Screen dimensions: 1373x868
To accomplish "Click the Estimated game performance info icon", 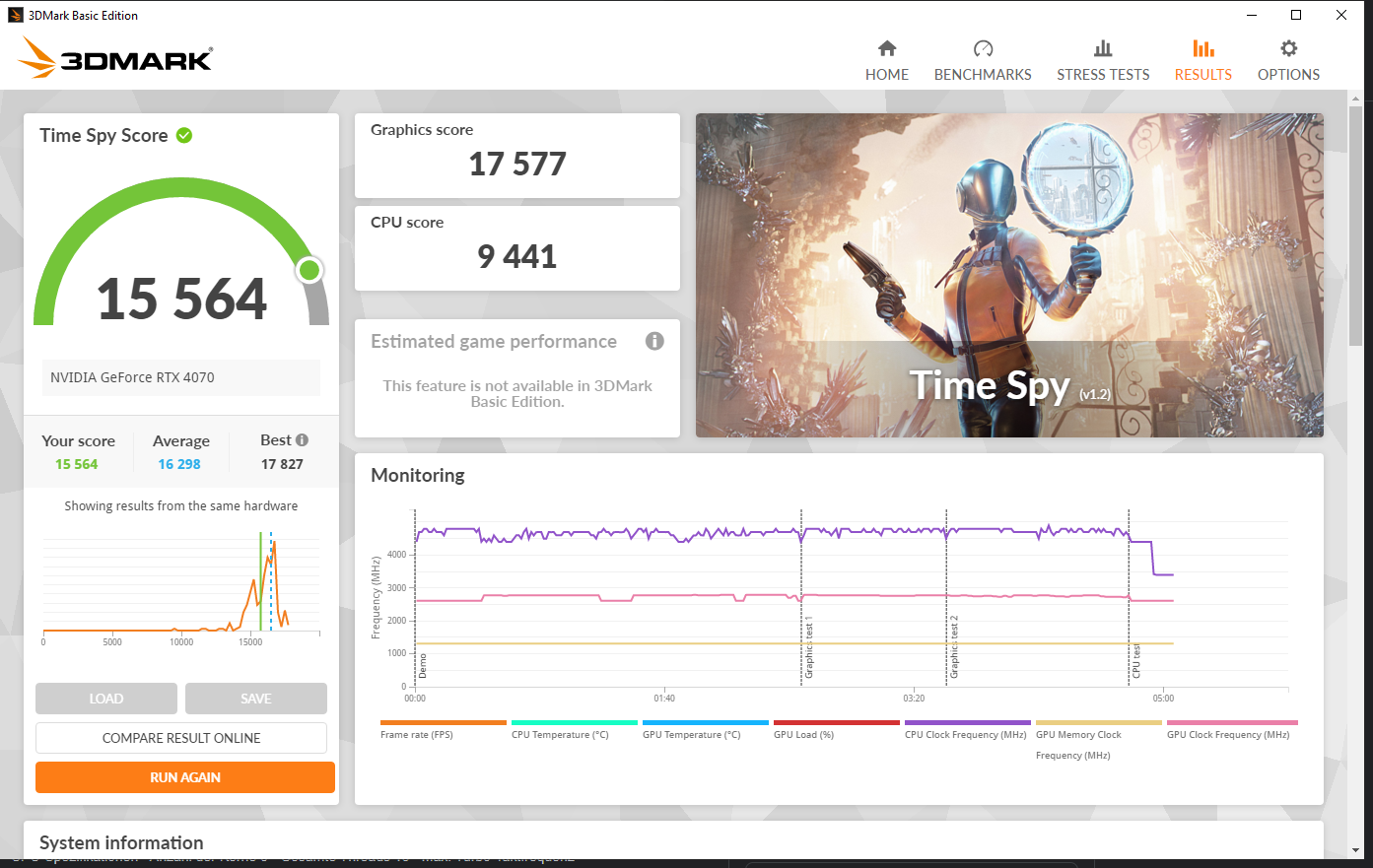I will [x=654, y=341].
